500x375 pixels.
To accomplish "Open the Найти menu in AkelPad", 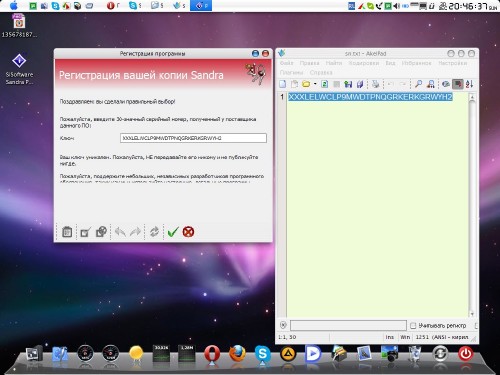I will [334, 63].
